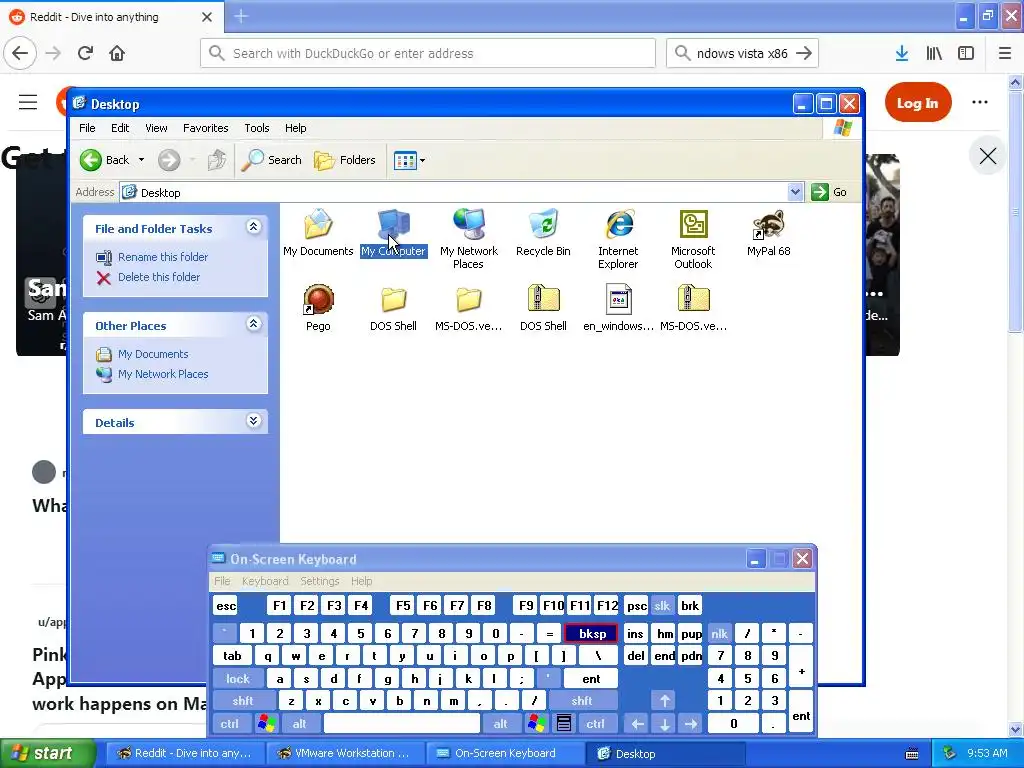Screen dimensions: 1024x768
Task: Click the application menu key icon
Action: coord(564,724)
